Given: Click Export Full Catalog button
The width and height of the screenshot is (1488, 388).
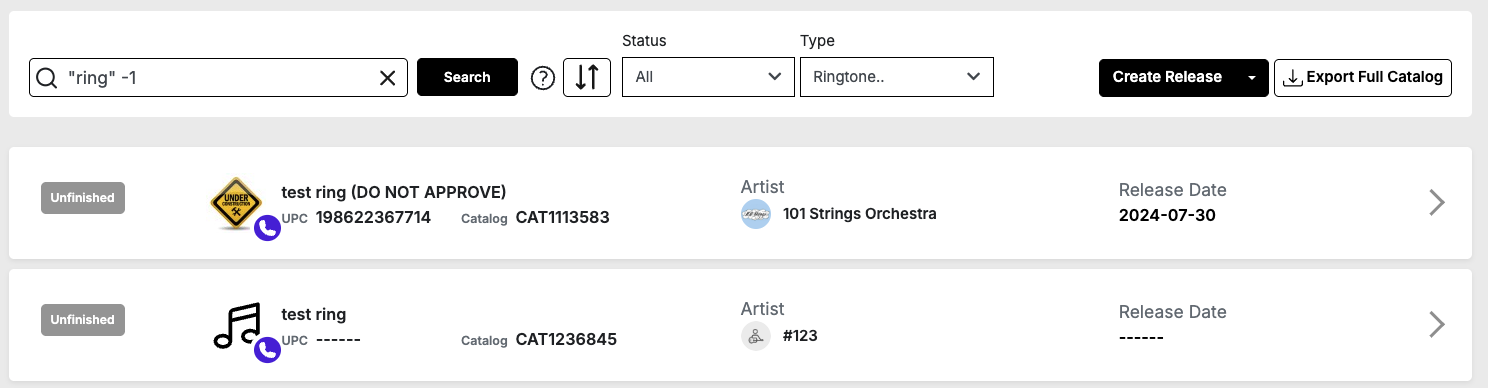Looking at the screenshot, I should pos(1363,77).
